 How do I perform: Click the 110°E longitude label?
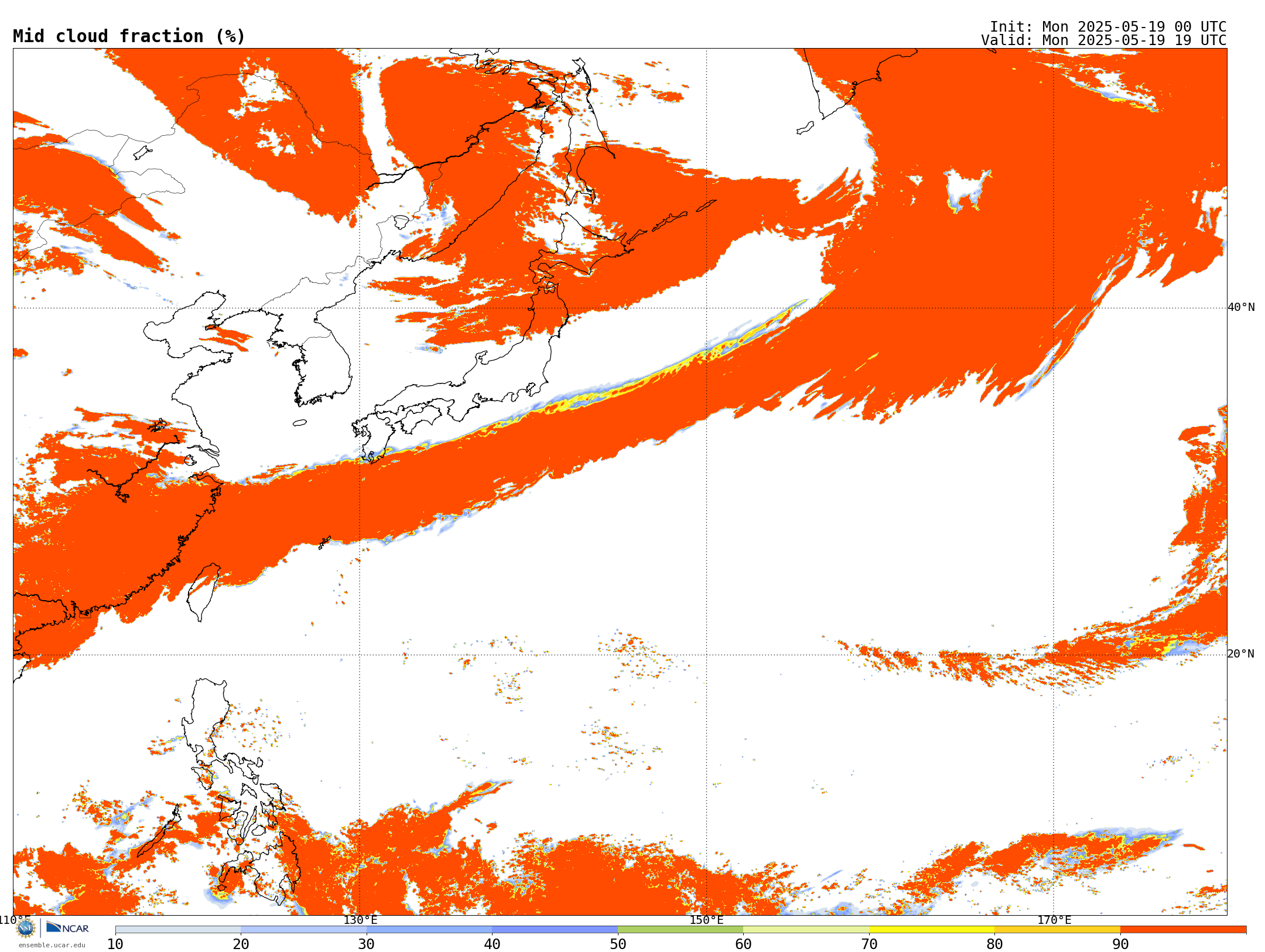(x=14, y=920)
